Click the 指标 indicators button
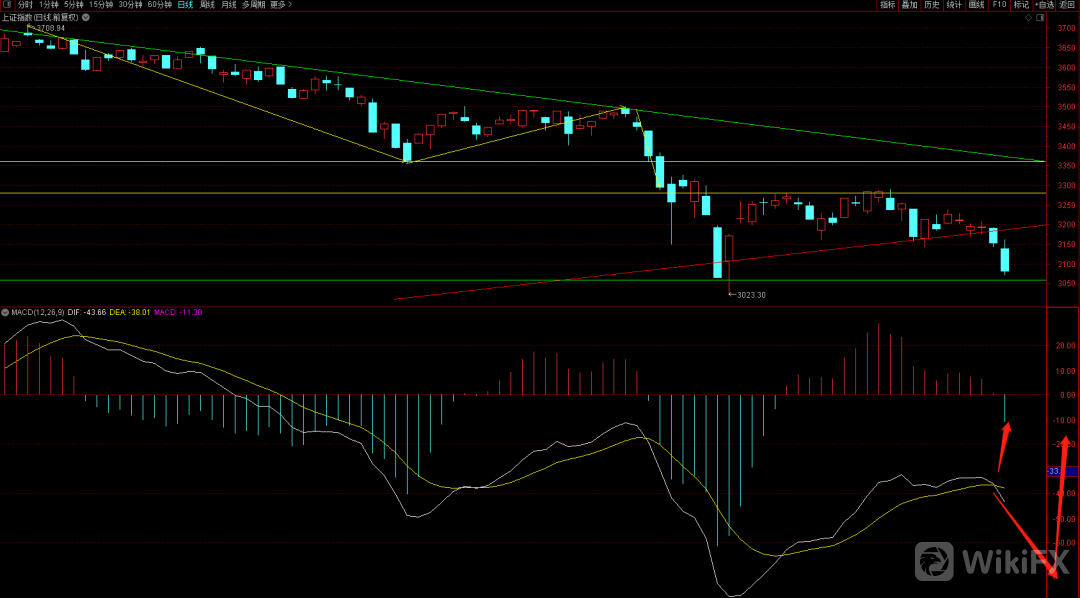 (887, 5)
